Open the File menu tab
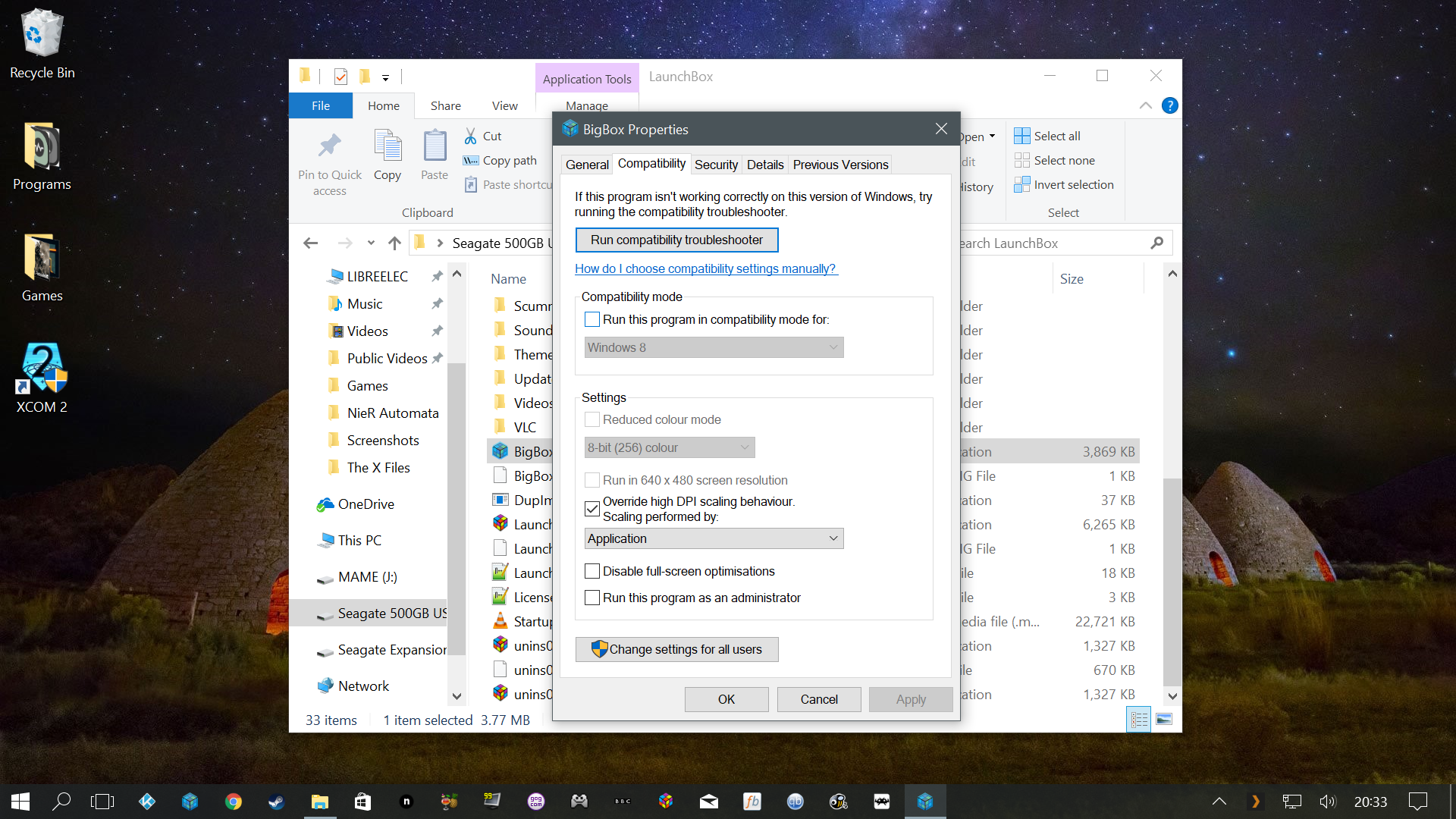The image size is (1456, 819). pyautogui.click(x=321, y=105)
